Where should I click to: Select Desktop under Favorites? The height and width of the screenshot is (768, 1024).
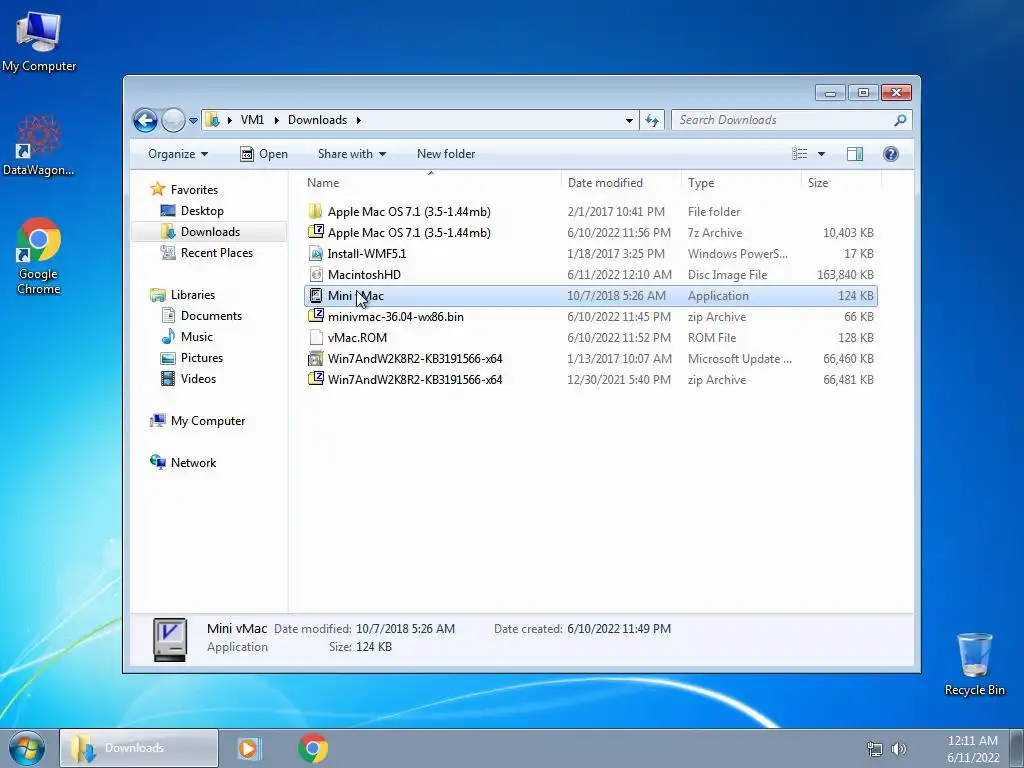point(202,211)
